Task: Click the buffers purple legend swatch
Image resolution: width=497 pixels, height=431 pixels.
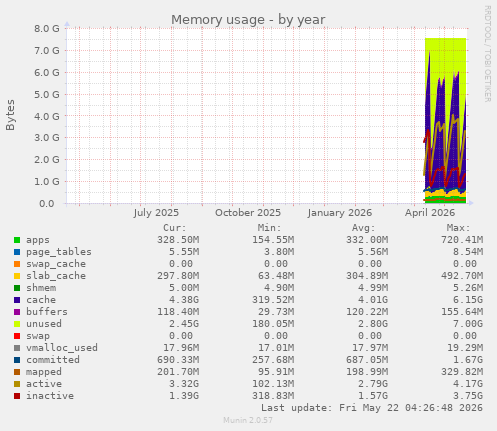Action: (17, 312)
